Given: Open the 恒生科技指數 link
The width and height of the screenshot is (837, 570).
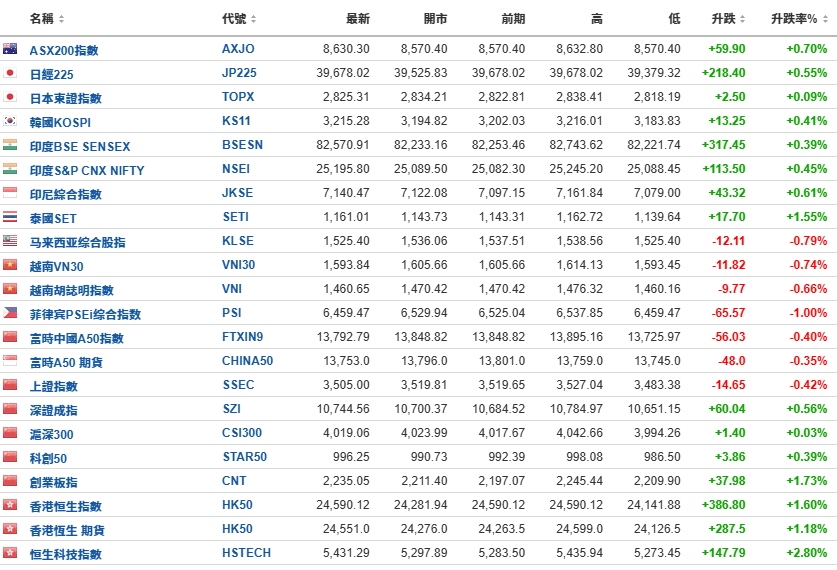Looking at the screenshot, I should pos(66,555).
